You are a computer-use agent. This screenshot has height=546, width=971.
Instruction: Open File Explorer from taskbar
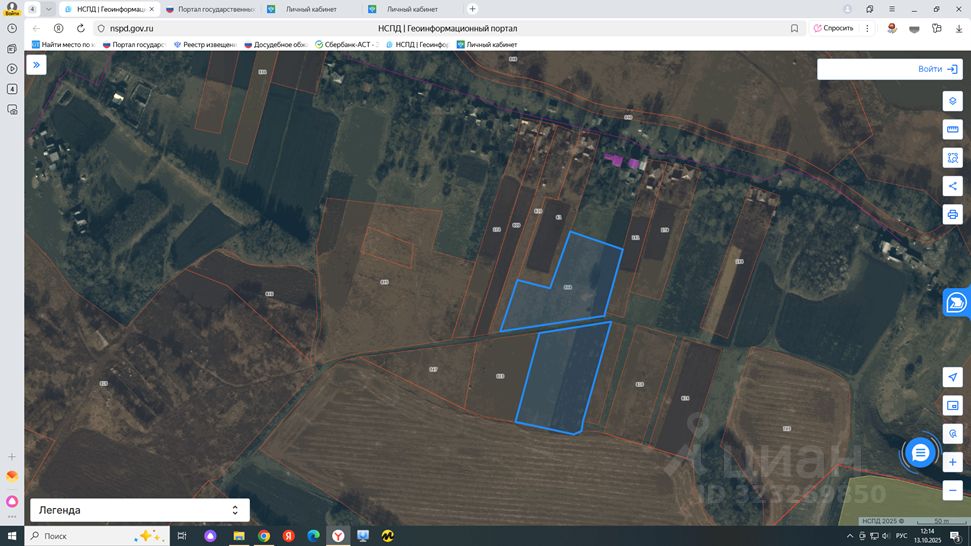[x=239, y=535]
